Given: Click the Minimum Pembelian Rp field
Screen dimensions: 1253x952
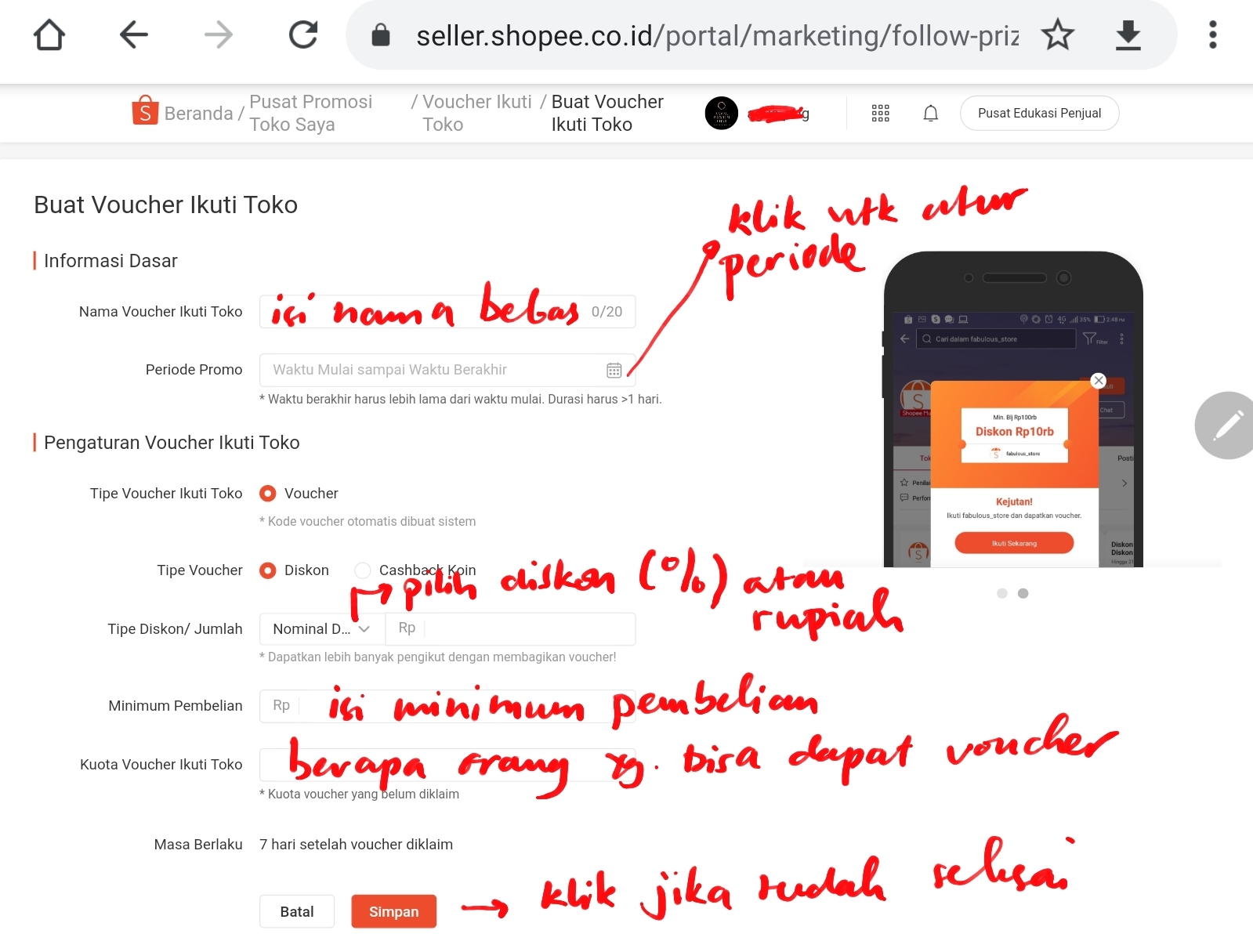Looking at the screenshot, I should tap(447, 706).
